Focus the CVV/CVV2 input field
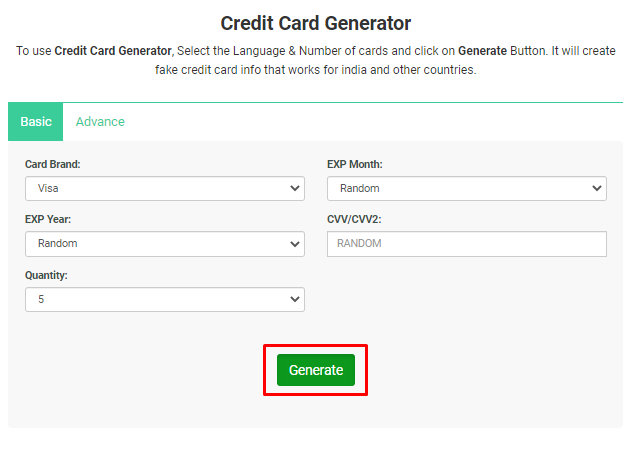The height and width of the screenshot is (449, 633). click(467, 244)
